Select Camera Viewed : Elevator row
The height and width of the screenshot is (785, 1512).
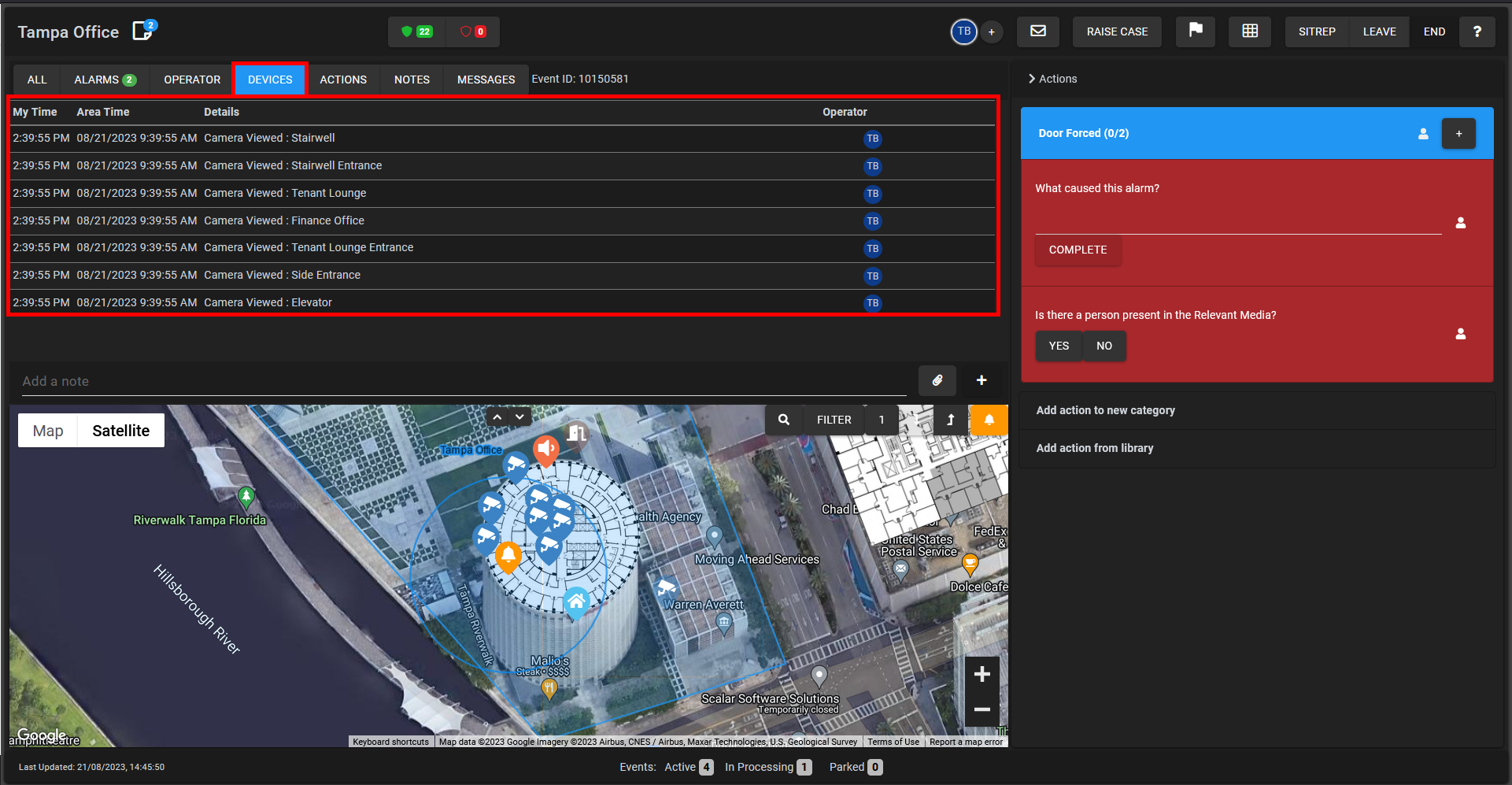tap(502, 302)
